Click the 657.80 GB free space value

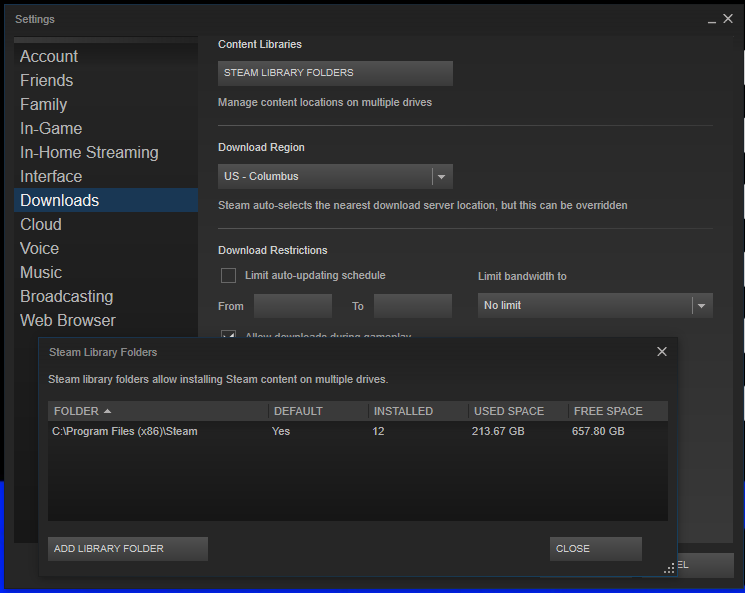tap(598, 431)
